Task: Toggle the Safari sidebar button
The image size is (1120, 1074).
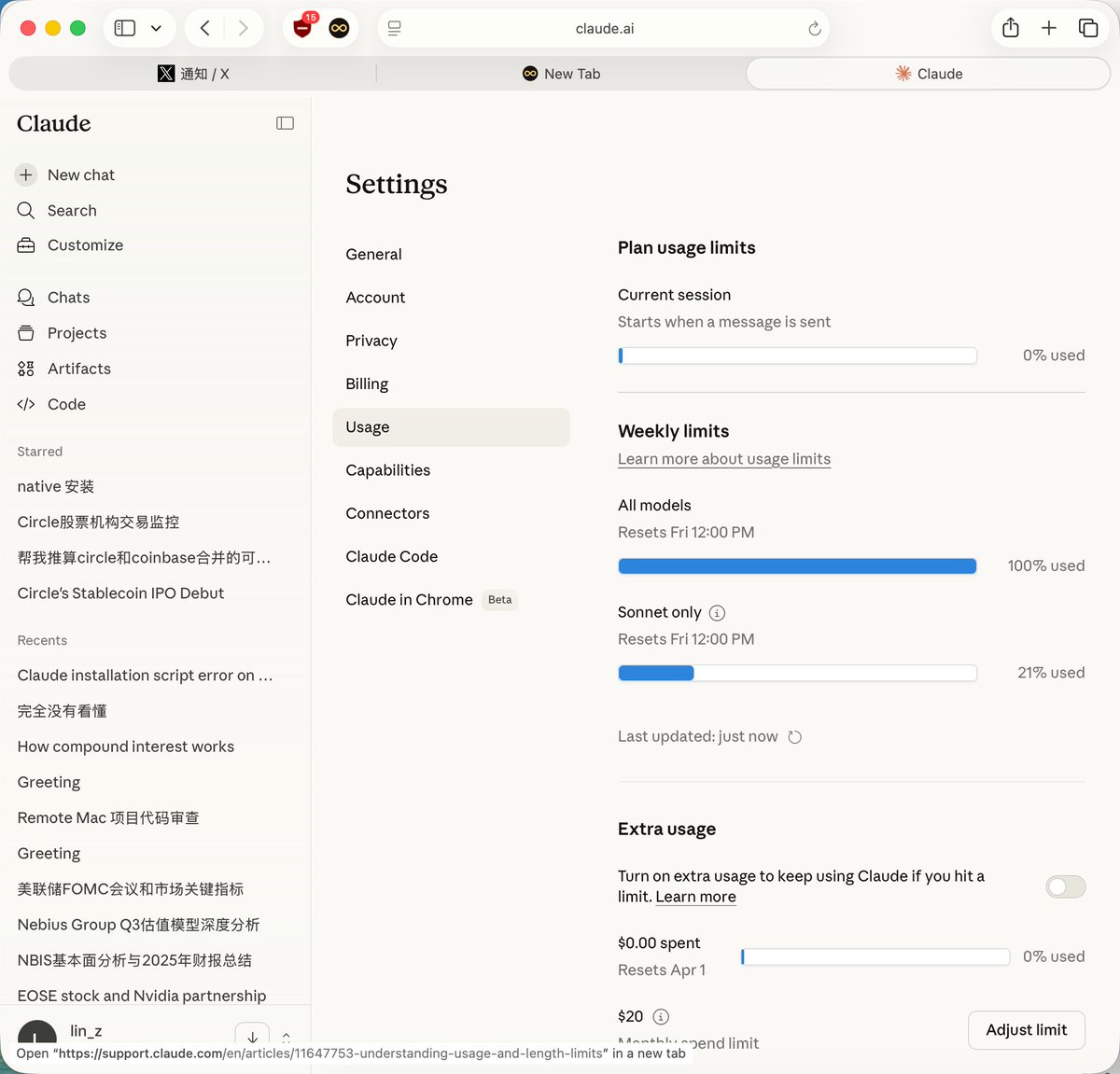Action: coord(125,28)
